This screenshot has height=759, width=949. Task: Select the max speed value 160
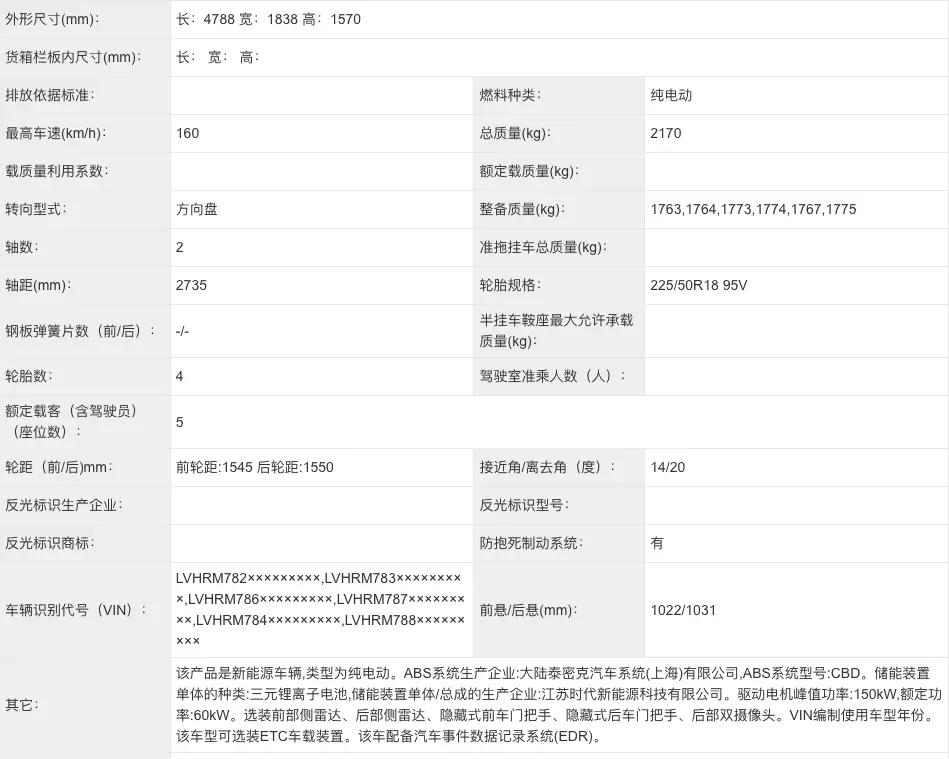(x=188, y=133)
